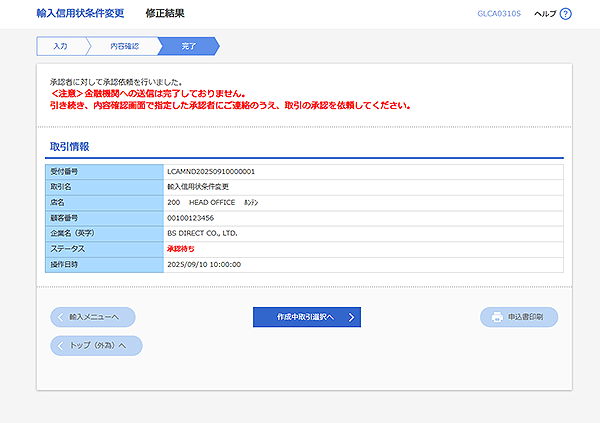Click the 輸入信用状条件変更 page title

[x=80, y=13]
